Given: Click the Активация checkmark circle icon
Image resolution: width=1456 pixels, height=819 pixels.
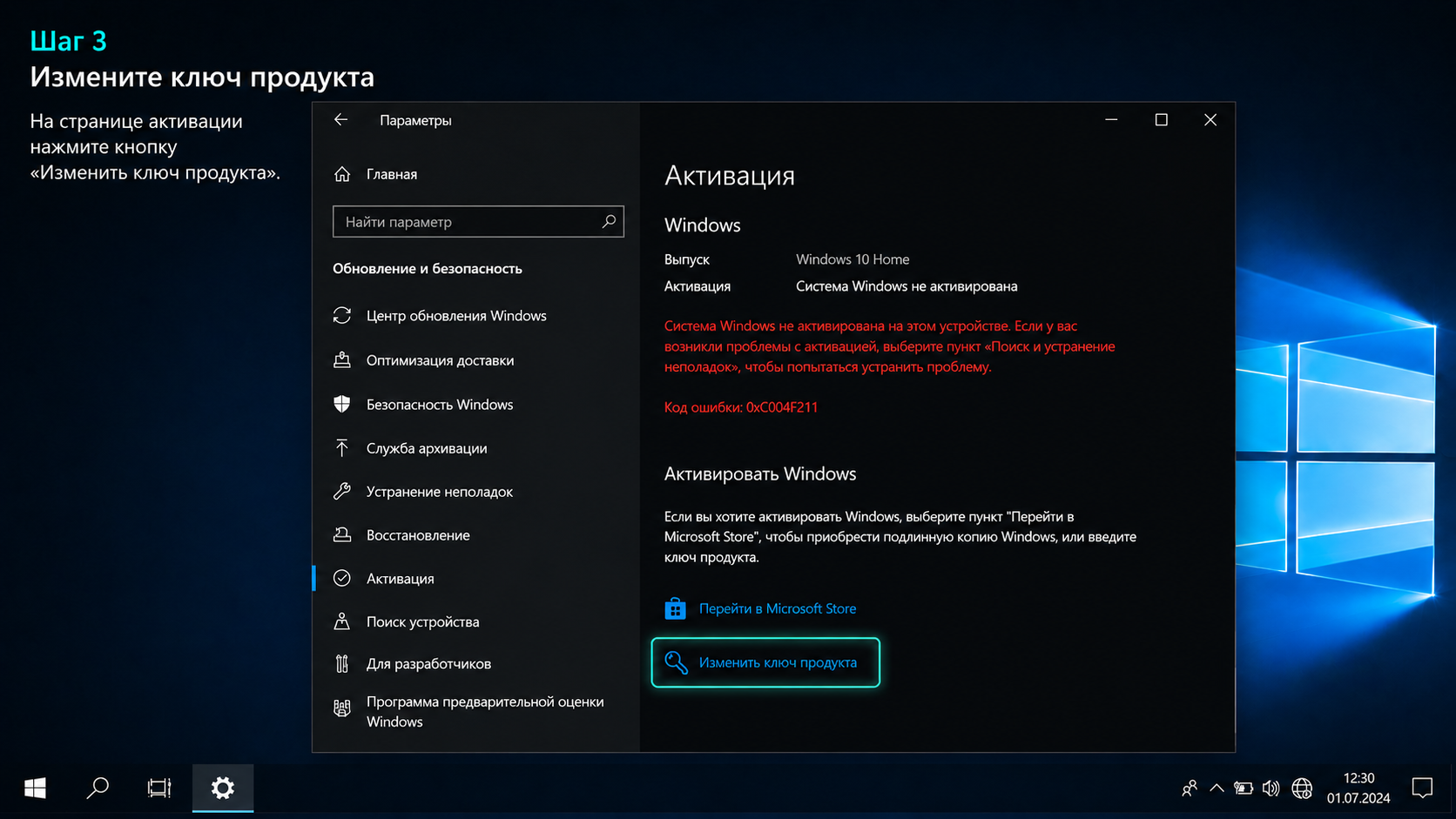Looking at the screenshot, I should tap(342, 578).
